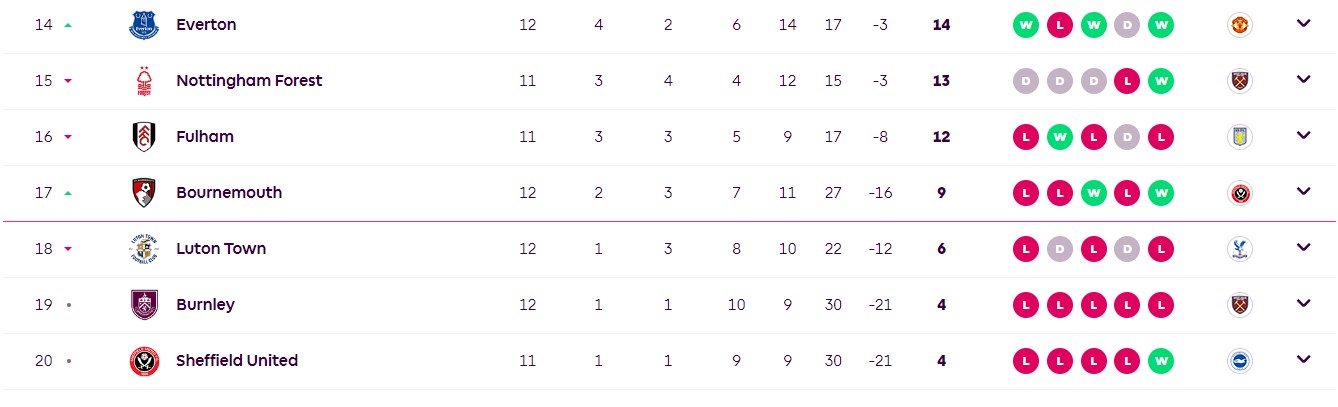Click Fulham's next opponent Aston Villa badge
Screen dimensions: 1338x407
click(1240, 137)
